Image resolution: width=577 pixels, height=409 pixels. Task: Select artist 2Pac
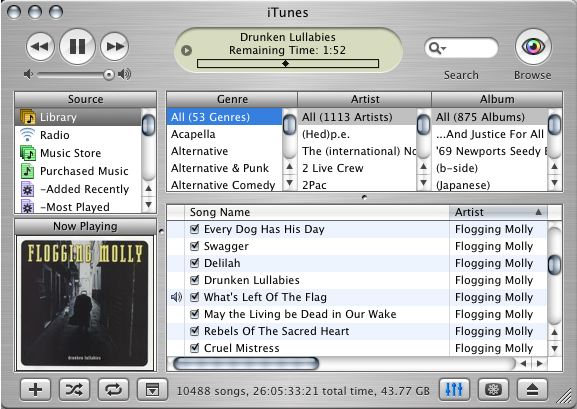357,185
